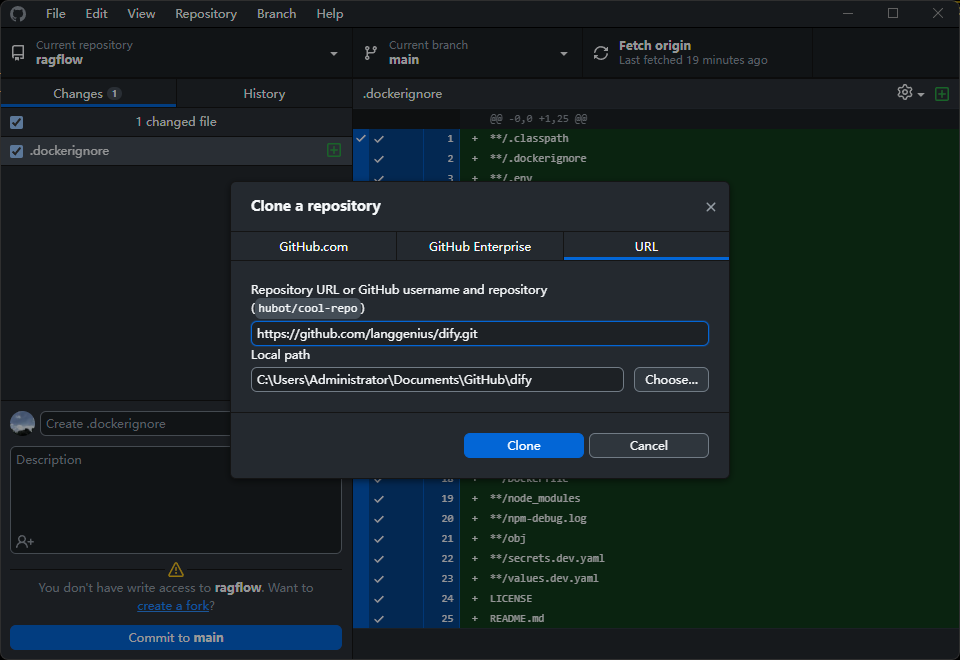Click the Cancel button
This screenshot has height=660, width=960.
[648, 445]
